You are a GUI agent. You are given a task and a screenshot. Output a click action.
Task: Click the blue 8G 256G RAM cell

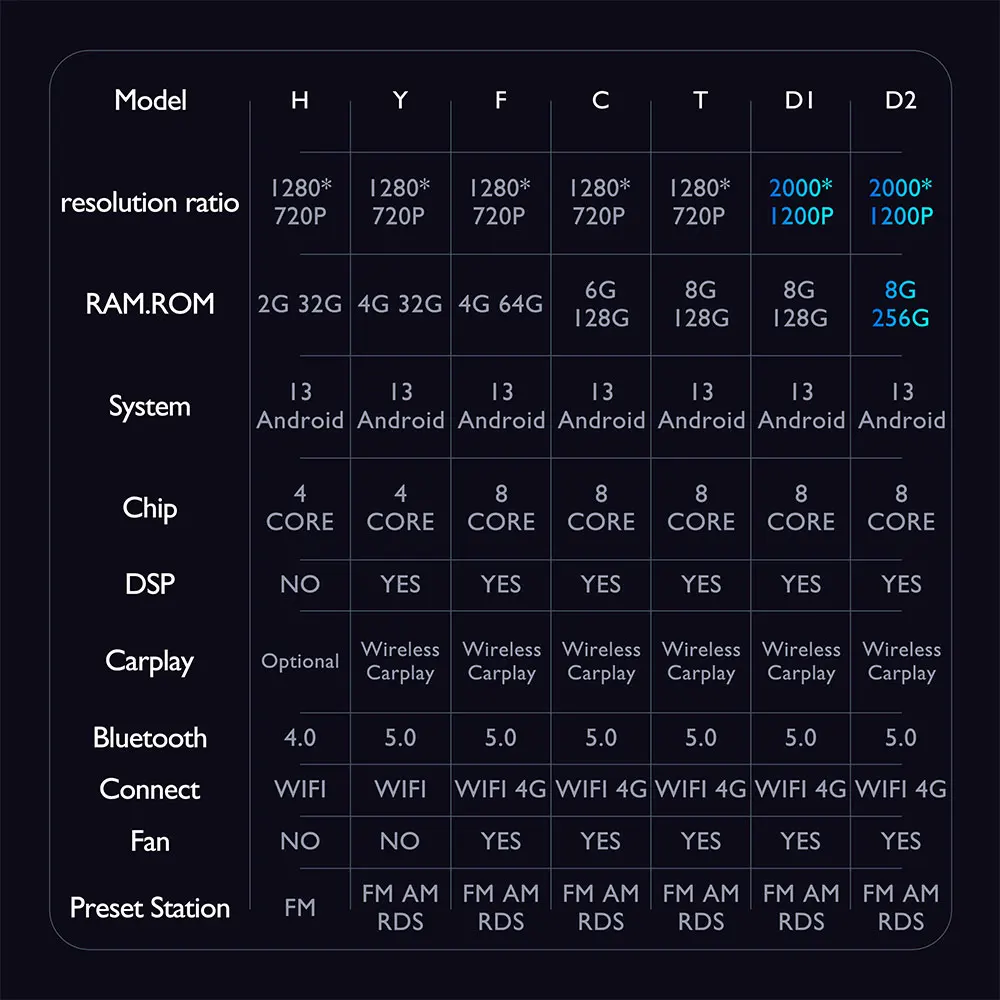tap(901, 304)
